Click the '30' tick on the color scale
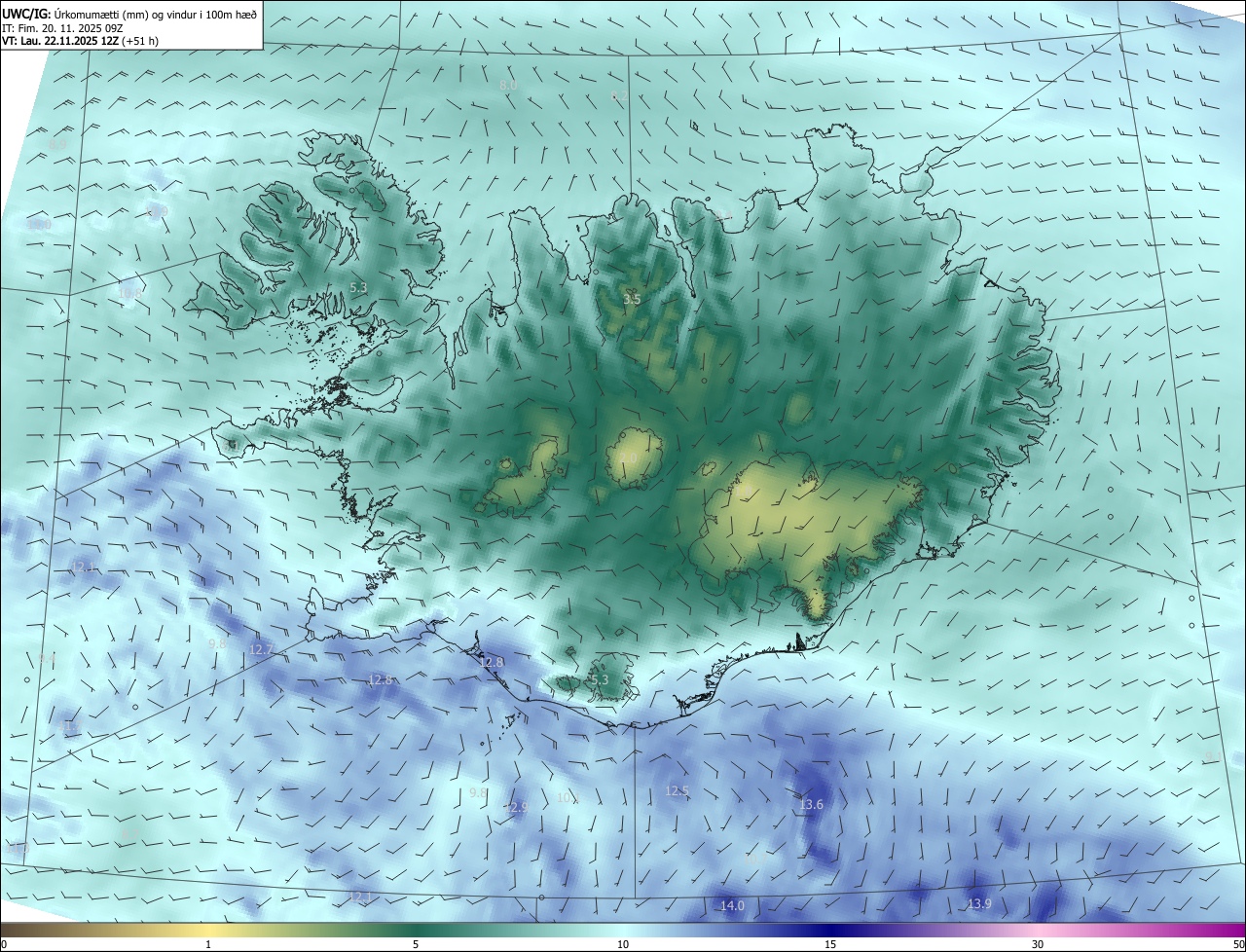 [1038, 945]
